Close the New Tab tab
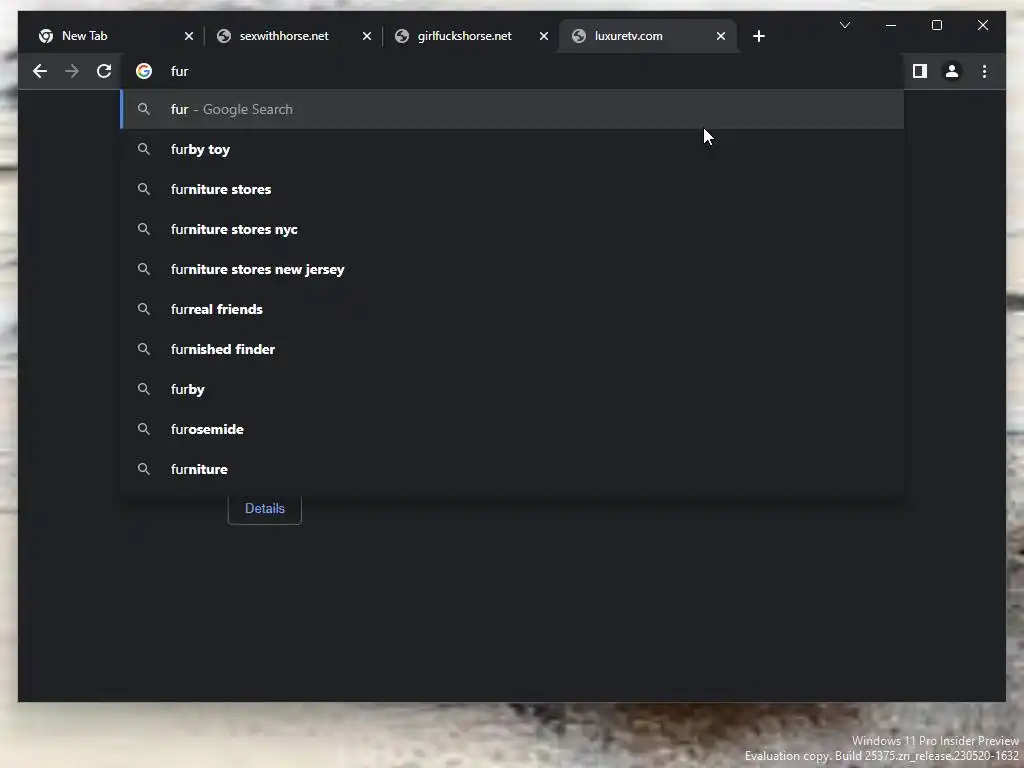The width and height of the screenshot is (1024, 768). (x=189, y=36)
